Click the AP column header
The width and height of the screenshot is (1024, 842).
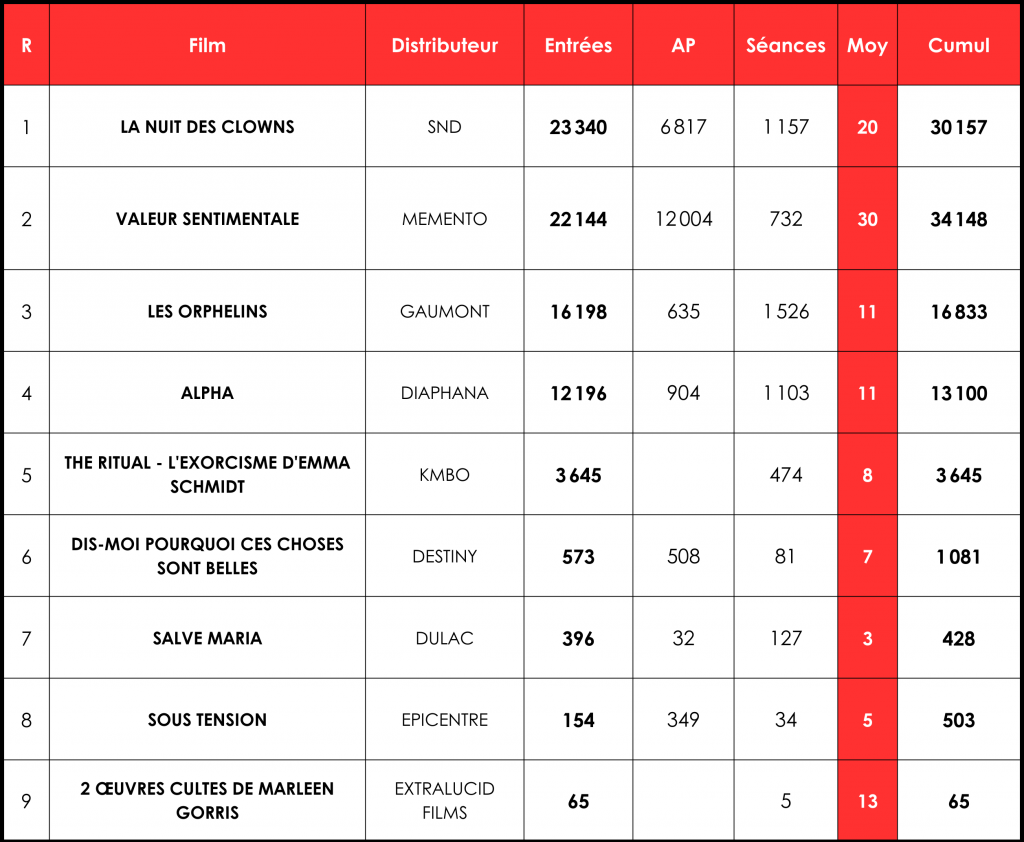point(683,46)
